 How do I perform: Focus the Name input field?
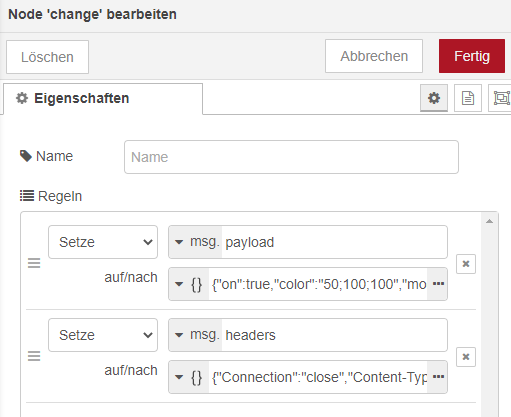pyautogui.click(x=291, y=157)
